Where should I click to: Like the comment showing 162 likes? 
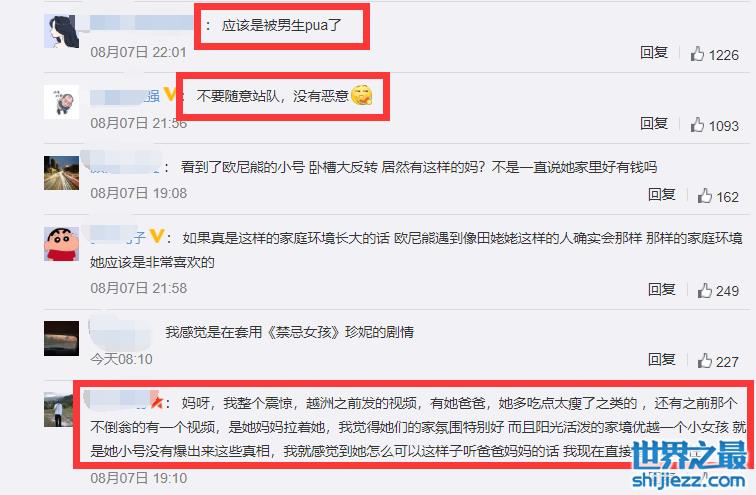tap(704, 196)
